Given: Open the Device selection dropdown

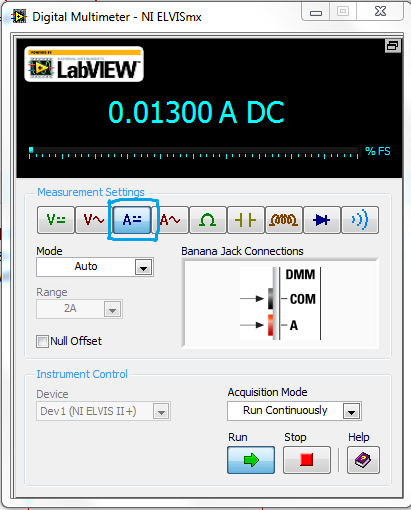Looking at the screenshot, I should (x=103, y=411).
